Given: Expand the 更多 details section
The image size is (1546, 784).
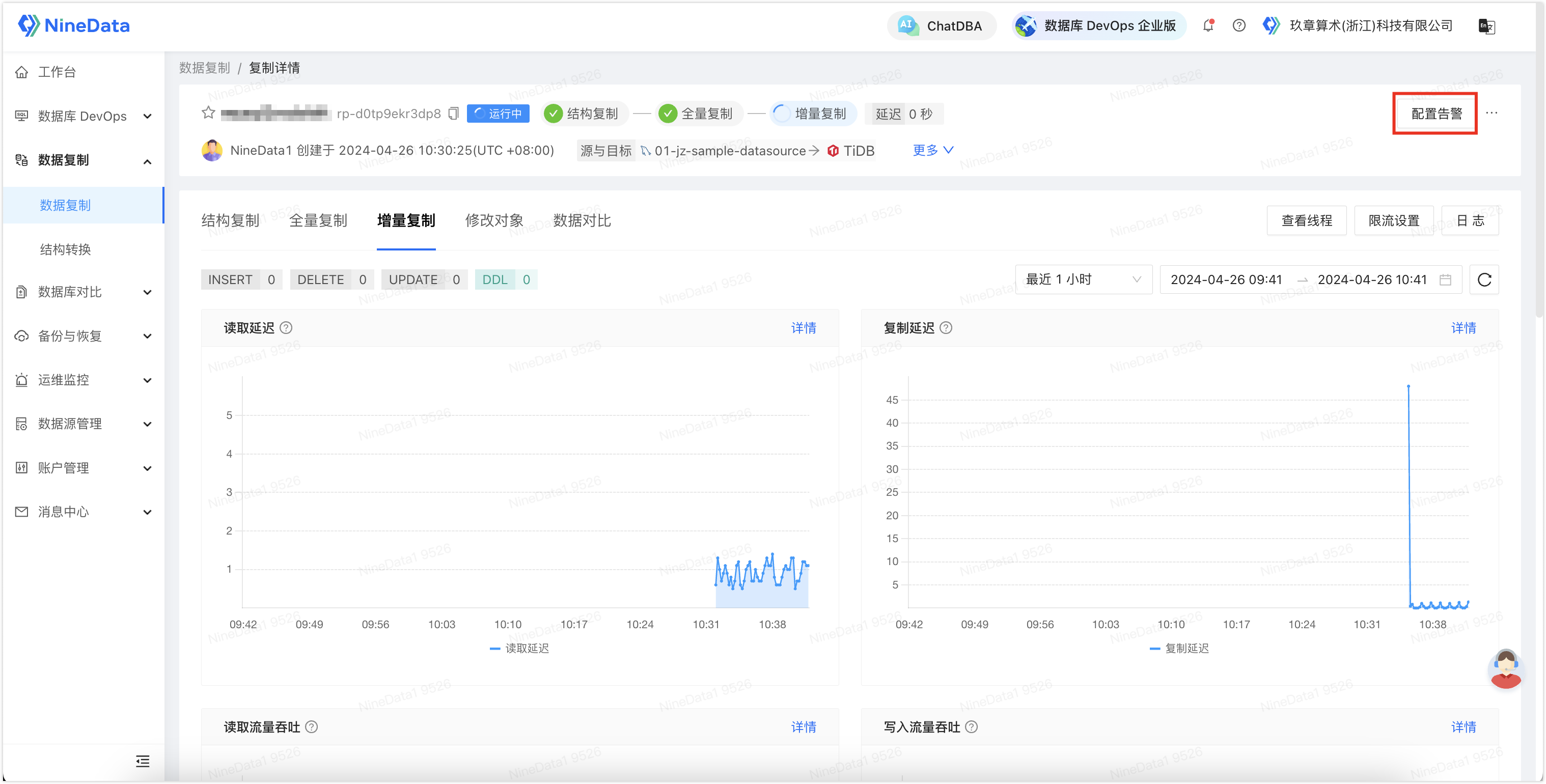Looking at the screenshot, I should 933,150.
